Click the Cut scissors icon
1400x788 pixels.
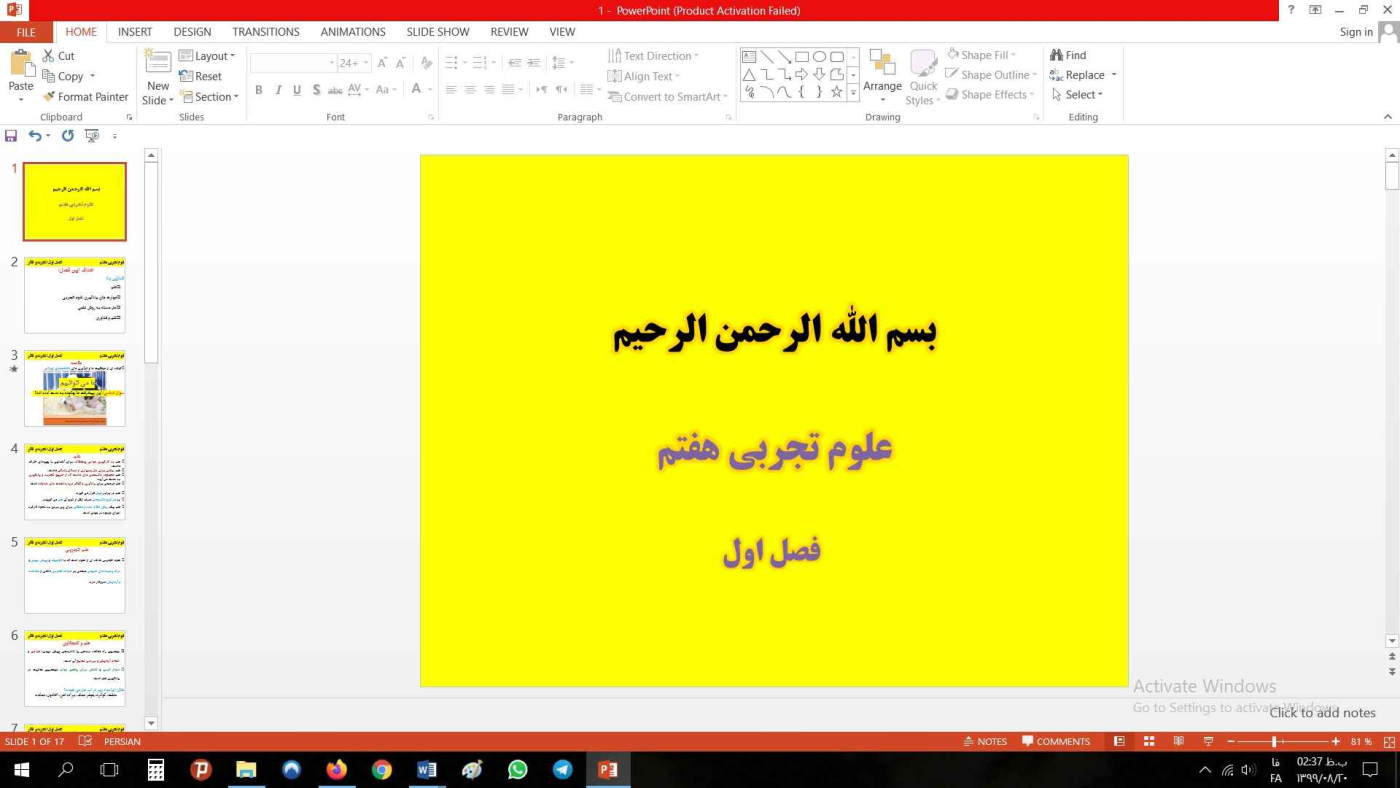pos(49,56)
